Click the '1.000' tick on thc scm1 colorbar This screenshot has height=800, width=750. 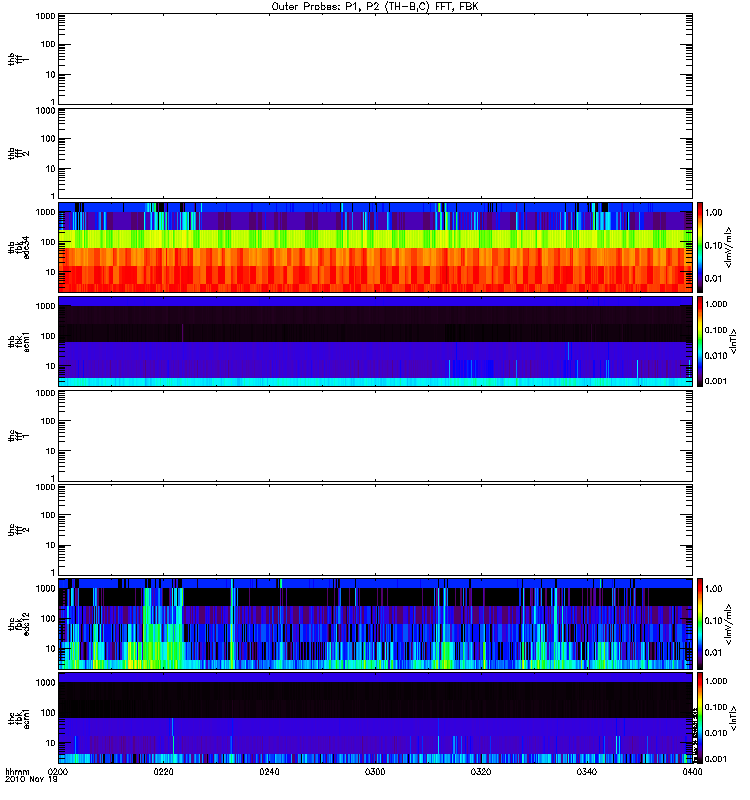click(x=716, y=681)
